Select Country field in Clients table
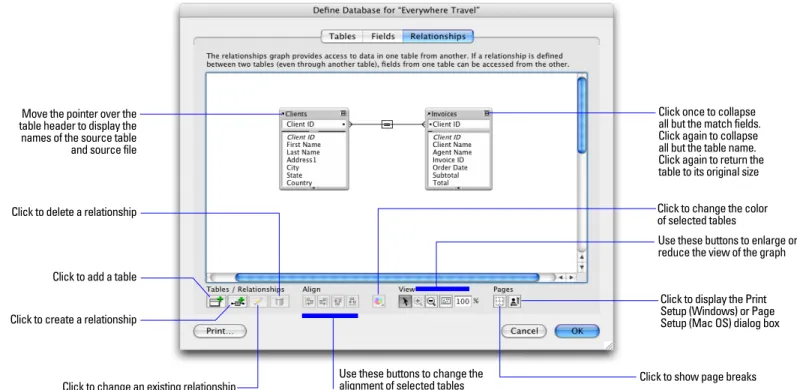The height and width of the screenshot is (390, 797). pos(299,183)
